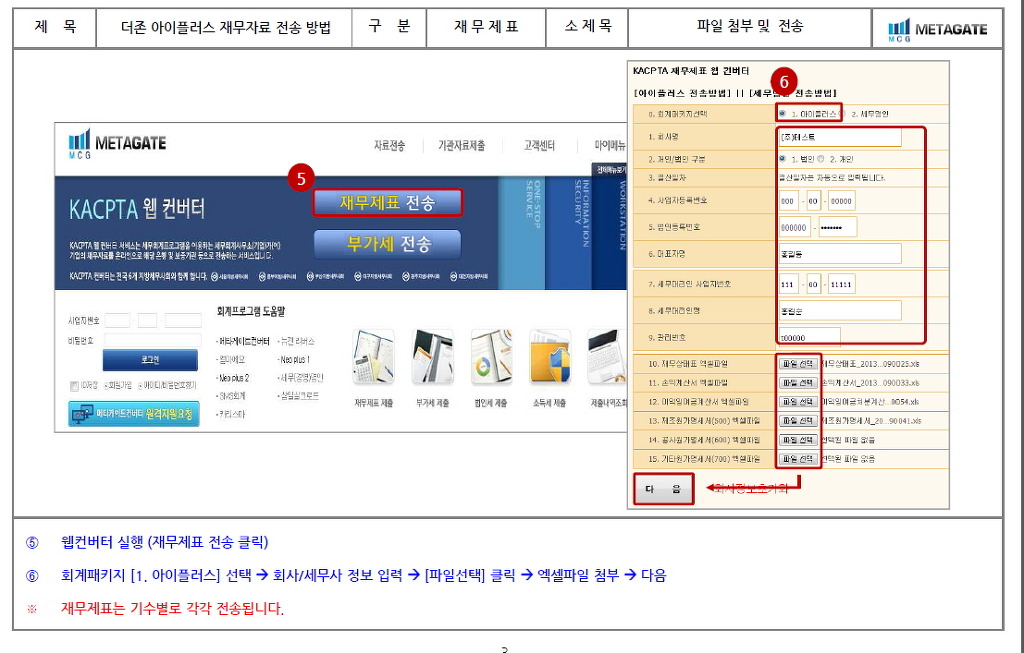The image size is (1024, 653).
Task: Click 파일 선택 for 재무상태표 엑셀파일
Action: [798, 364]
